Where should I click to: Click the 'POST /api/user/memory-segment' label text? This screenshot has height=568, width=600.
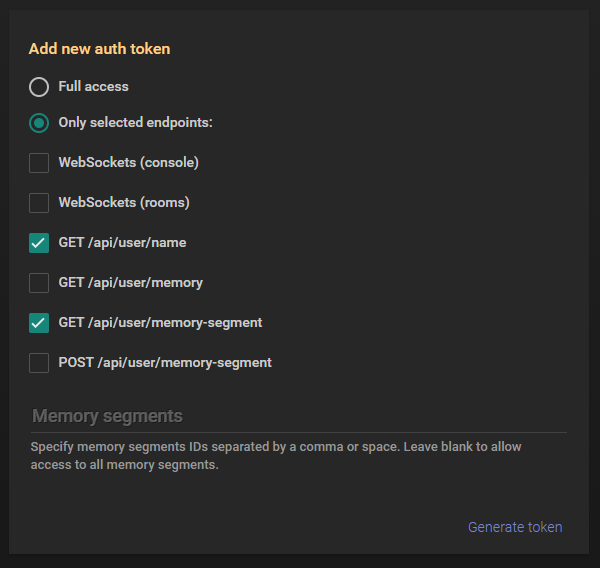(164, 362)
